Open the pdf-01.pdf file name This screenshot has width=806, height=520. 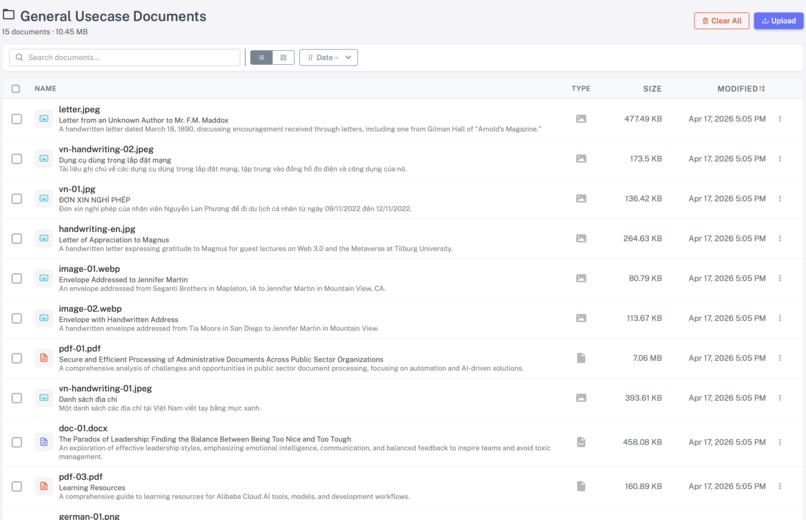80,348
